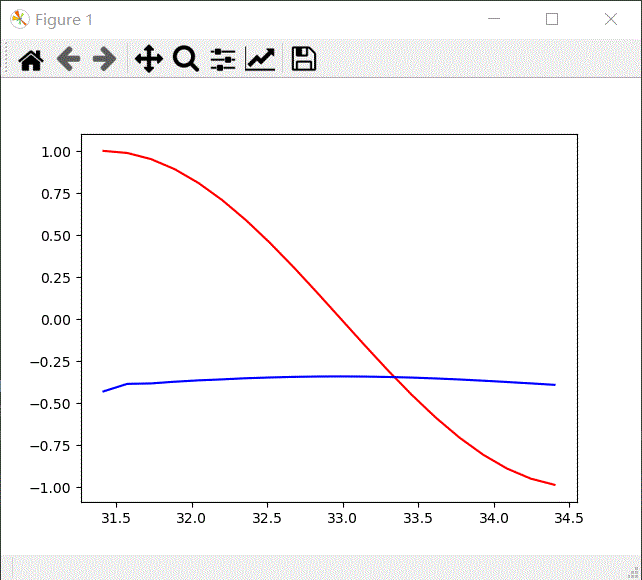This screenshot has width=642, height=580.
Task: Close the Figure 1 window
Action: point(611,19)
